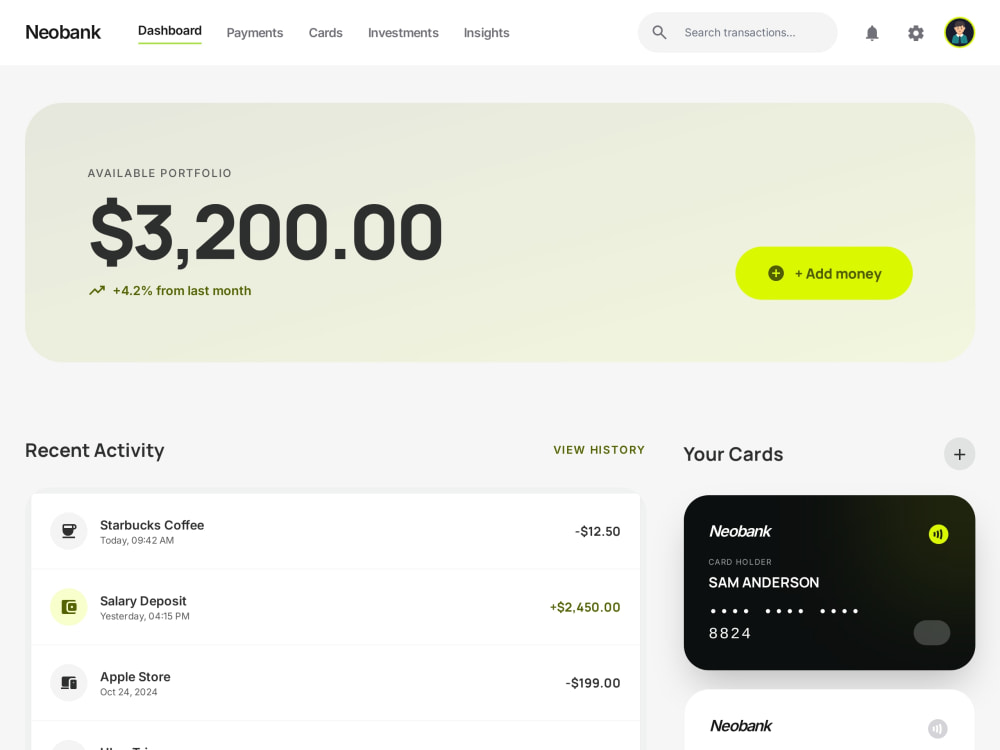The width and height of the screenshot is (1000, 750).
Task: Click the $3,200.00 portfolio balance
Action: pyautogui.click(x=267, y=232)
